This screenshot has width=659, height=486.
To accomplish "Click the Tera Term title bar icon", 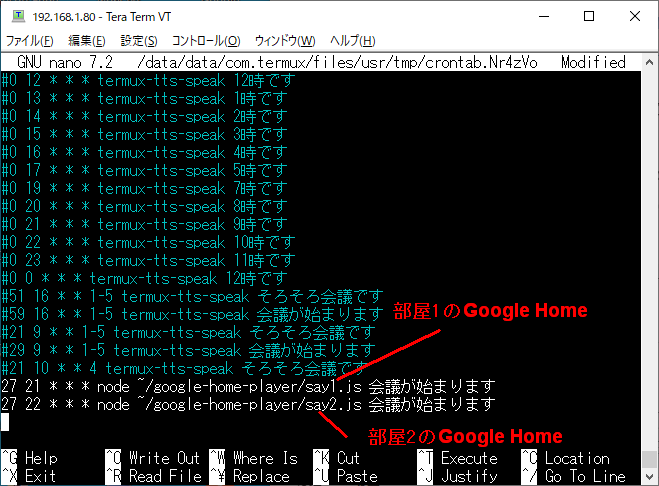I will [x=18, y=16].
